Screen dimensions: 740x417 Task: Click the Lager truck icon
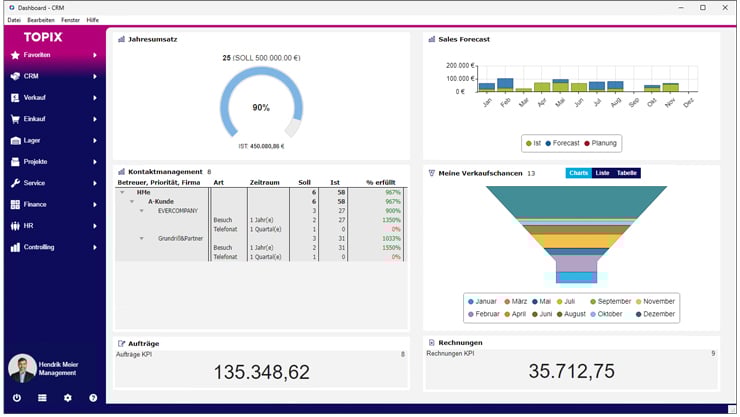click(15, 140)
